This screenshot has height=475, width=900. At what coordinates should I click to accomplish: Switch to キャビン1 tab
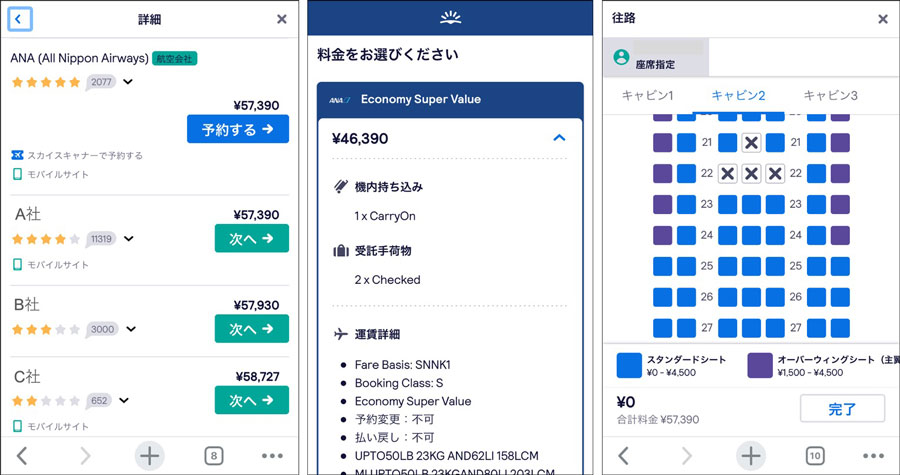tap(647, 95)
